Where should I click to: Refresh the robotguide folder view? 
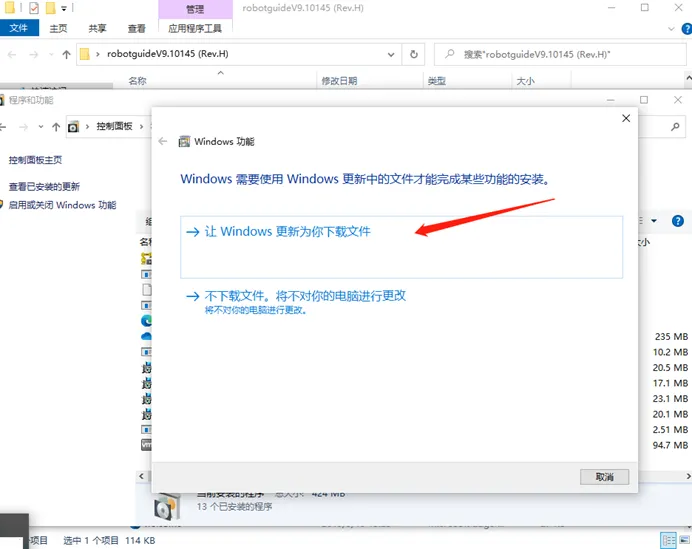click(x=414, y=54)
